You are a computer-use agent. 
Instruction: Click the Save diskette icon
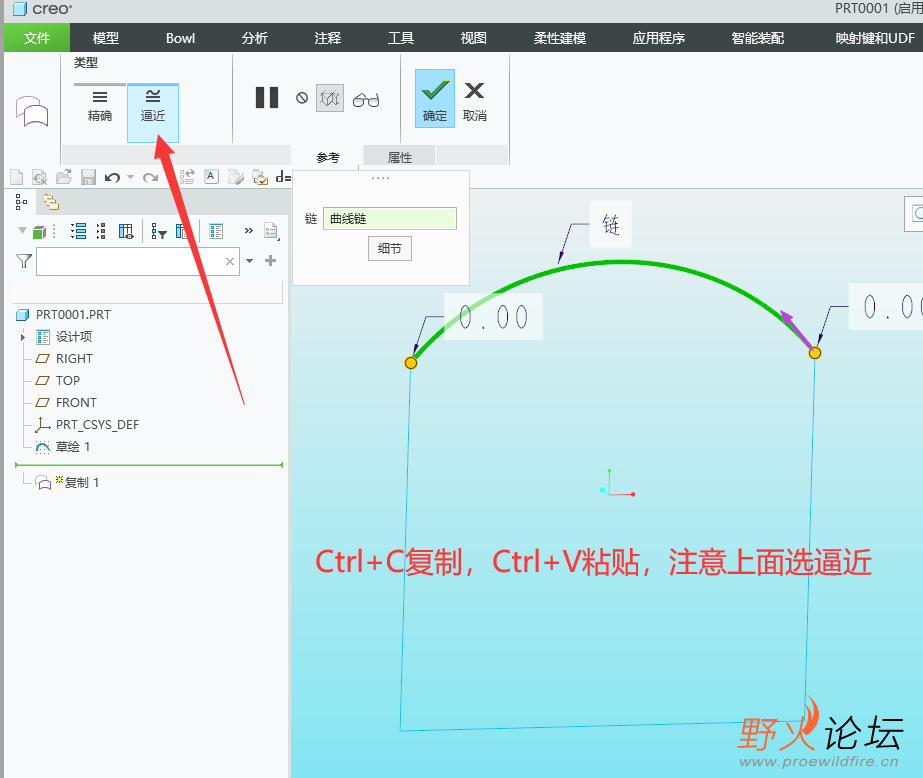[x=88, y=177]
